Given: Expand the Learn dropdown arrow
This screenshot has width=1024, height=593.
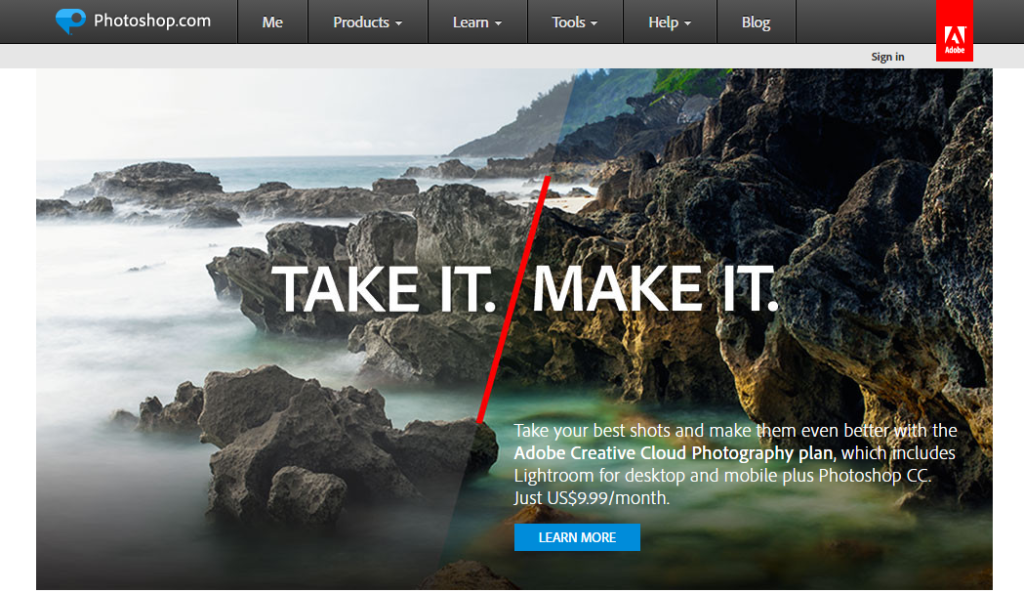Looking at the screenshot, I should point(498,24).
